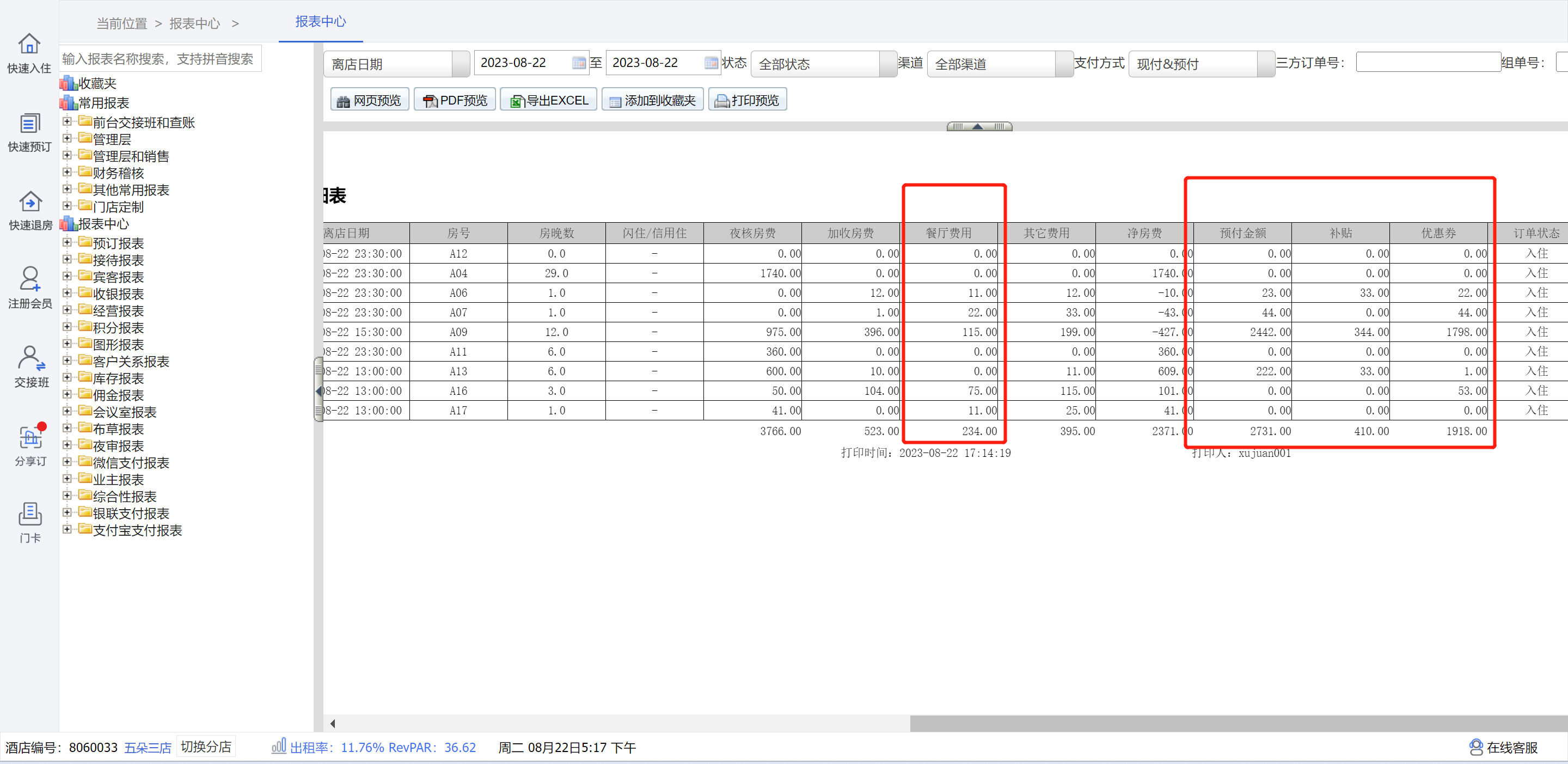
Task: Select the 报表中心 tab
Action: click(x=321, y=22)
